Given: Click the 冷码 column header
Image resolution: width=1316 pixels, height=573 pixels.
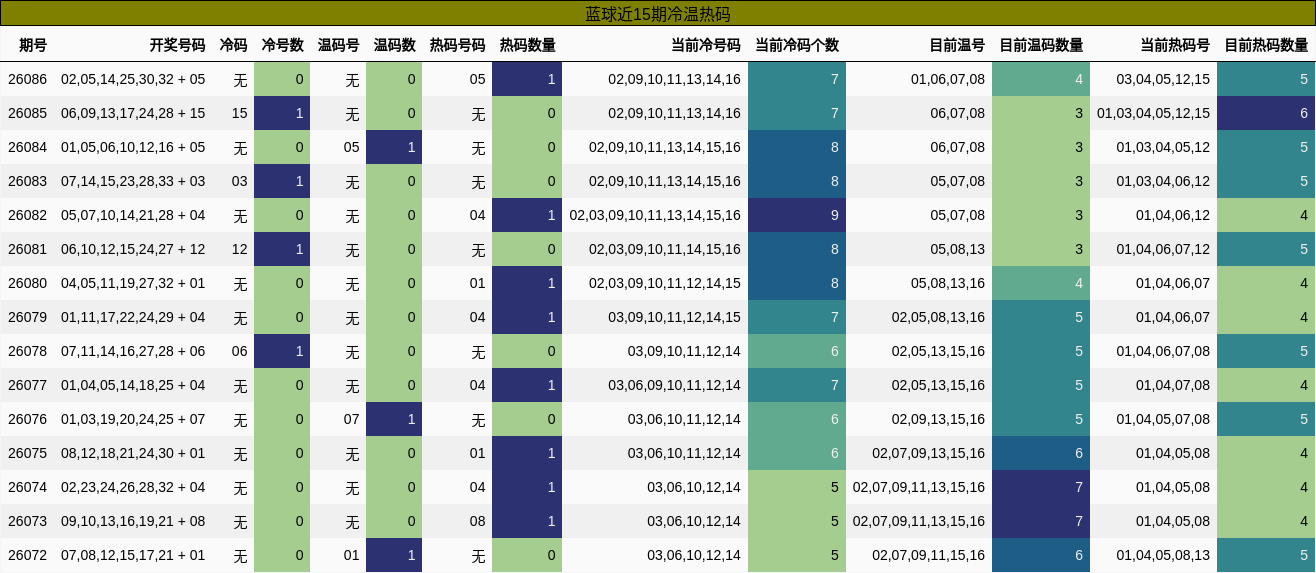Looking at the screenshot, I should tap(233, 45).
